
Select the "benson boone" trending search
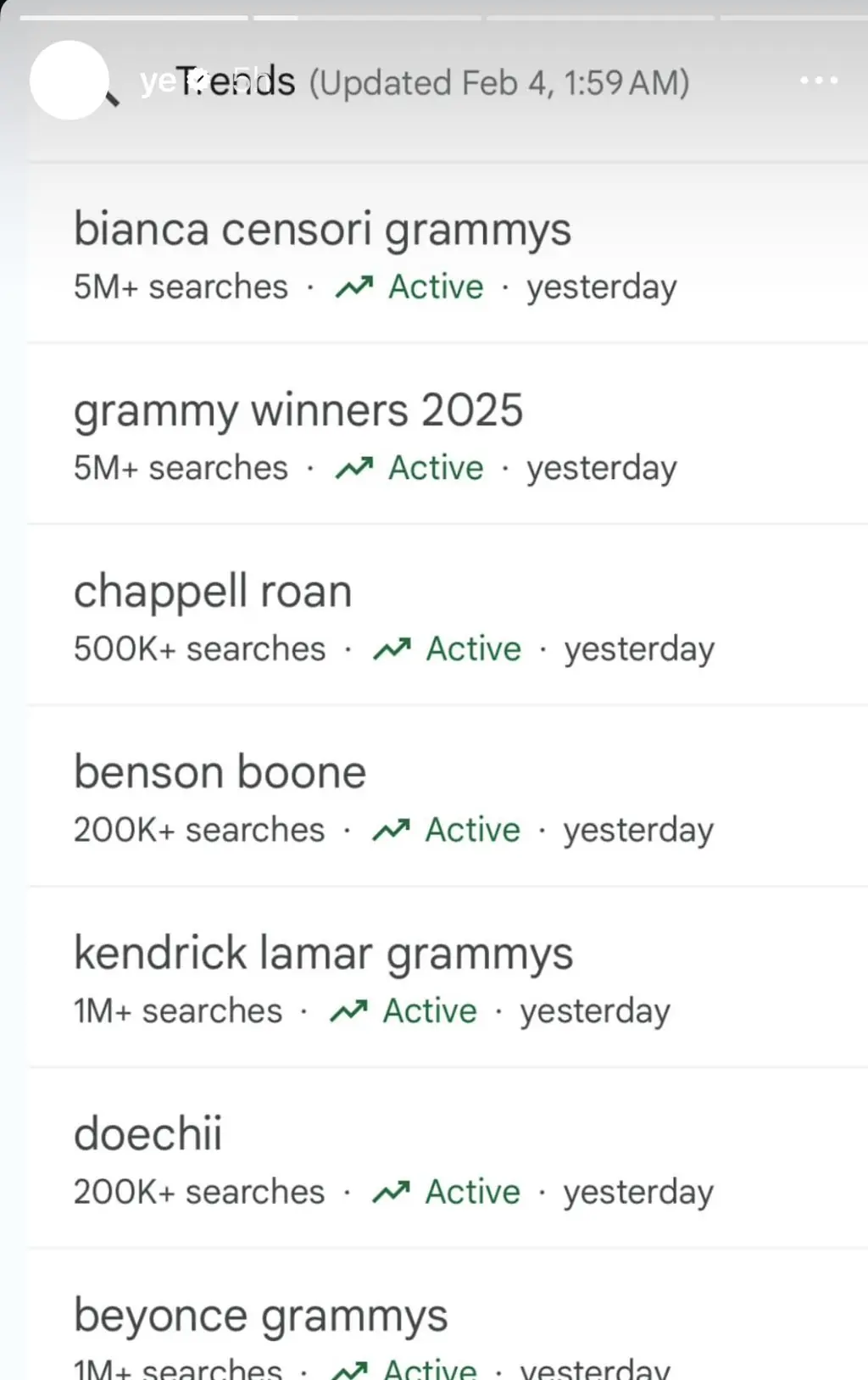[220, 772]
